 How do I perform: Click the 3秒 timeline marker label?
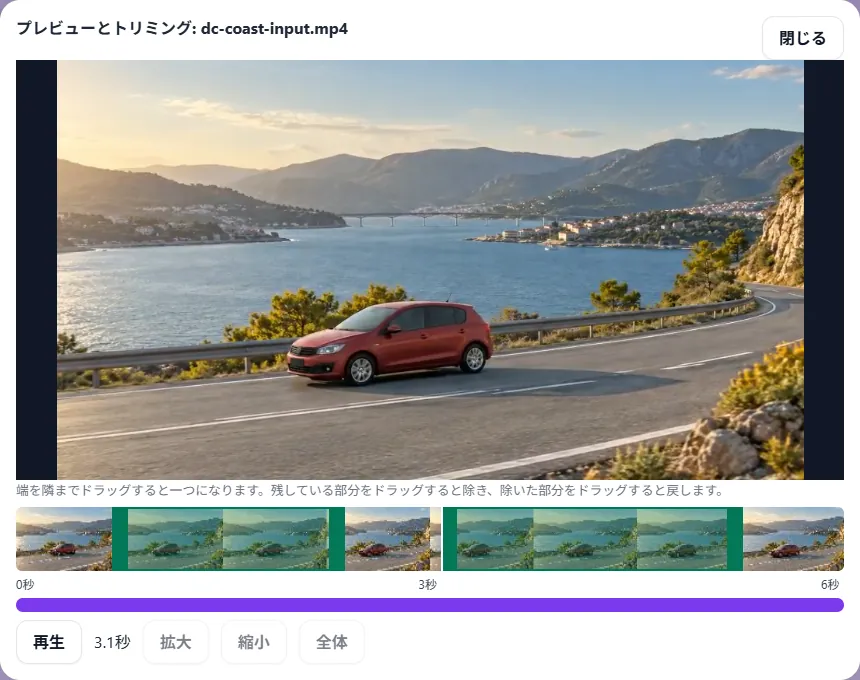(427, 585)
